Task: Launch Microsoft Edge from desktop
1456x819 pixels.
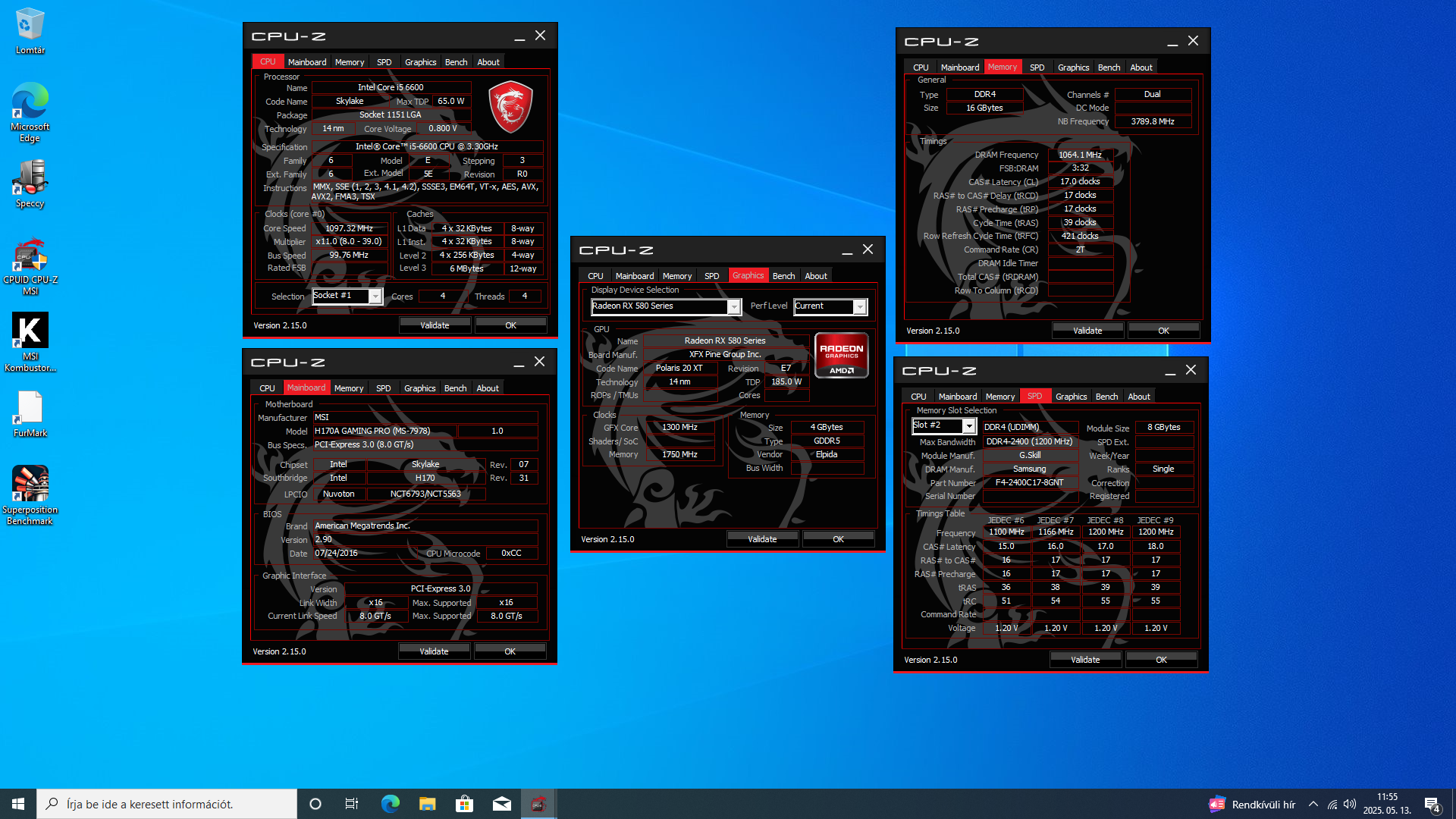Action: pyautogui.click(x=30, y=112)
